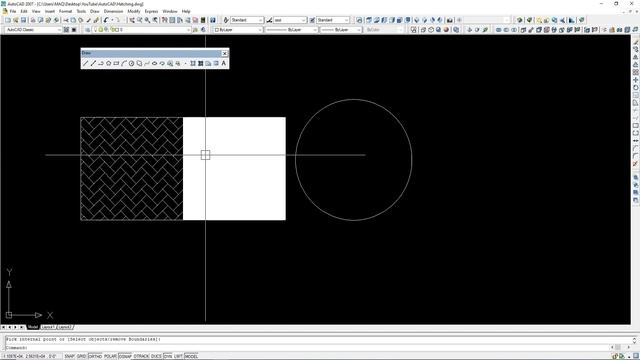This screenshot has height=360, width=640.
Task: Close the Draw floating toolbar
Action: click(224, 53)
